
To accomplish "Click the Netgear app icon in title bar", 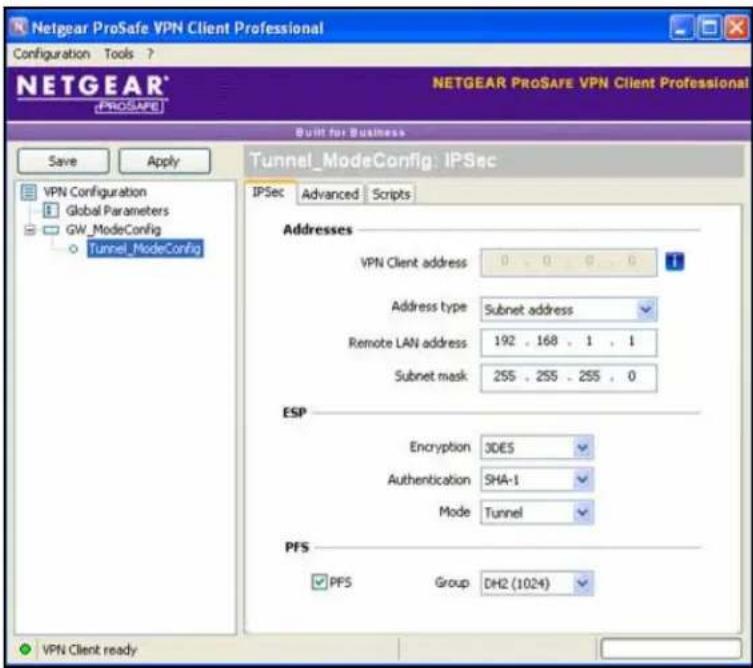I will [18, 26].
